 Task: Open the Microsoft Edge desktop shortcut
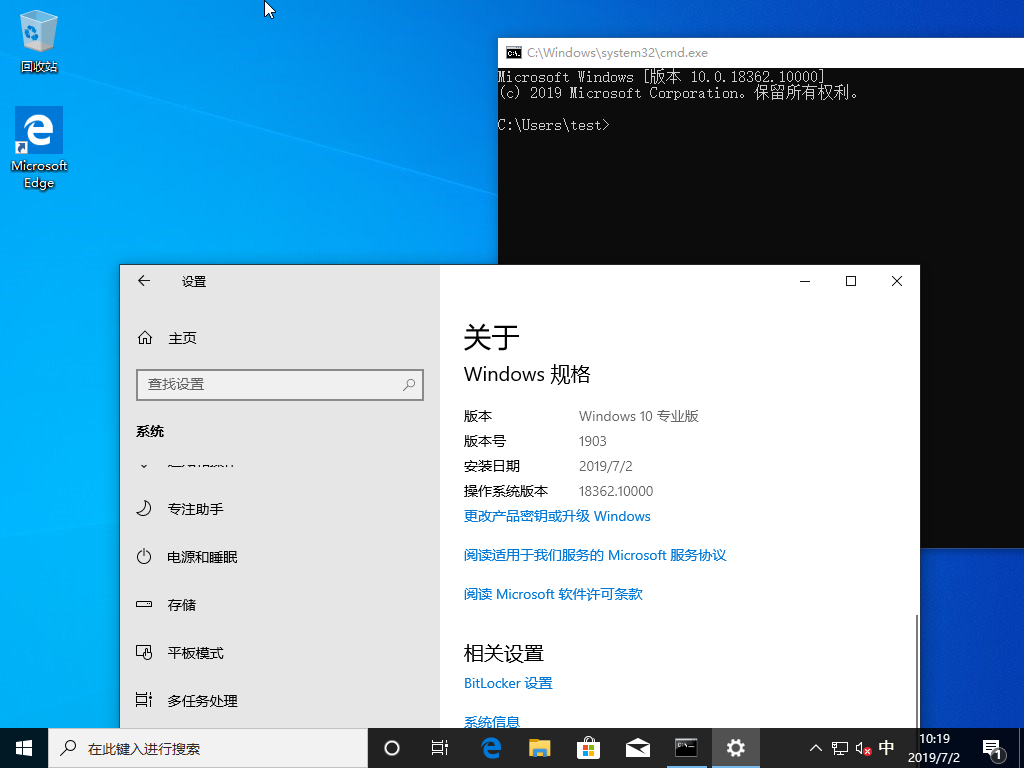pyautogui.click(x=39, y=148)
